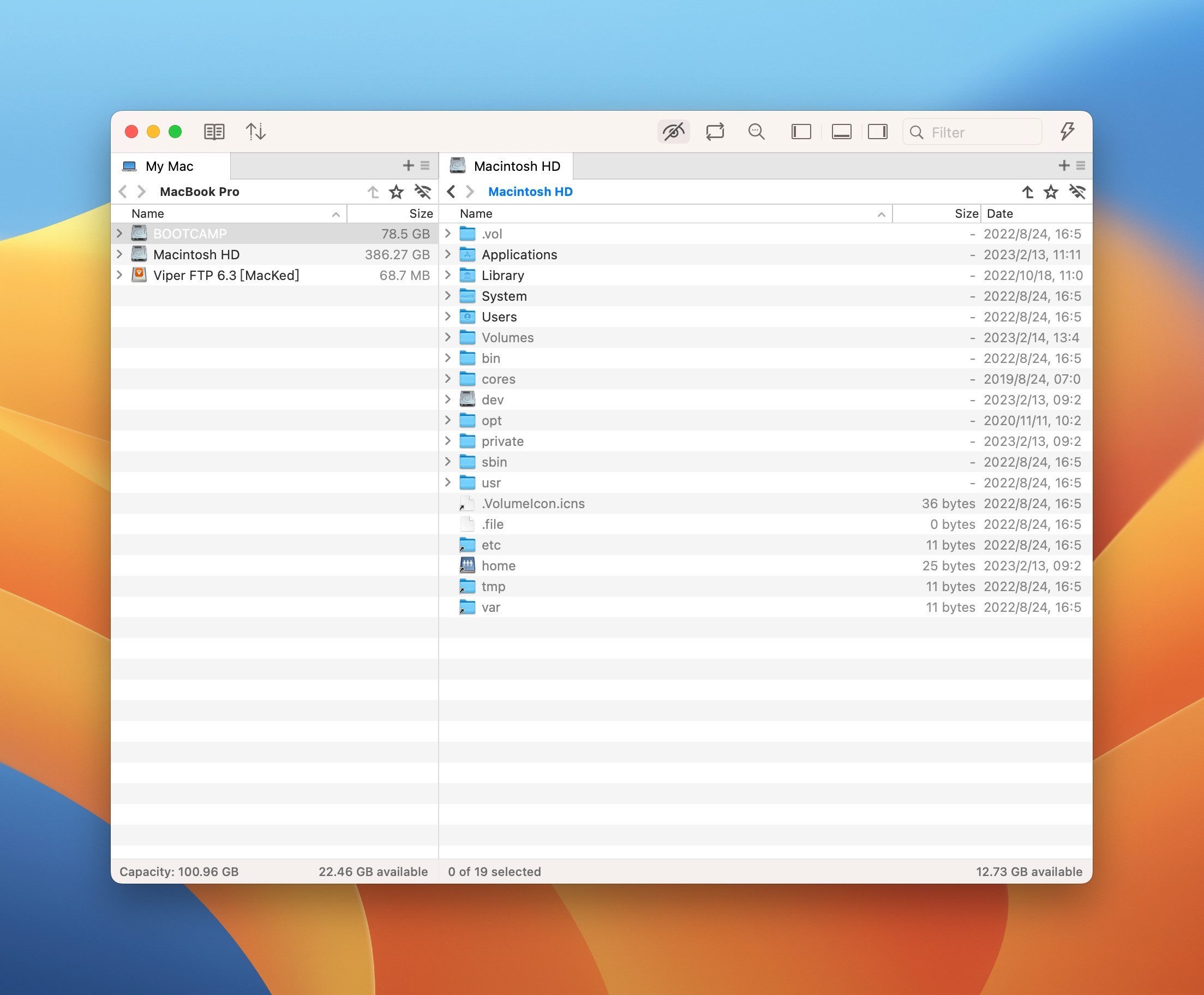Open the search magnifier tool in toolbar
1204x995 pixels.
tap(756, 132)
